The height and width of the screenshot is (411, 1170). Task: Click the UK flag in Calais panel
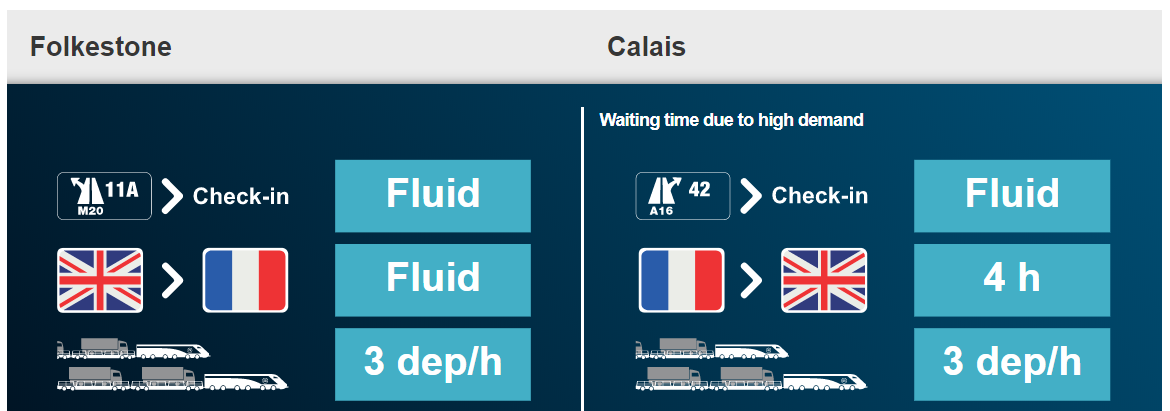click(x=824, y=280)
